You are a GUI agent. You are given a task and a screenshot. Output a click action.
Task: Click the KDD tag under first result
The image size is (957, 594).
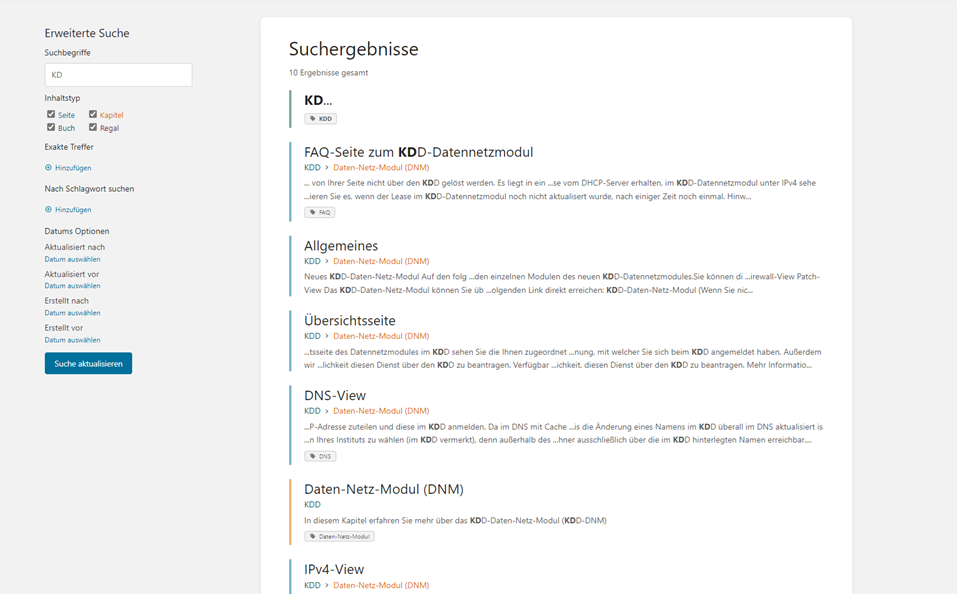(x=321, y=119)
